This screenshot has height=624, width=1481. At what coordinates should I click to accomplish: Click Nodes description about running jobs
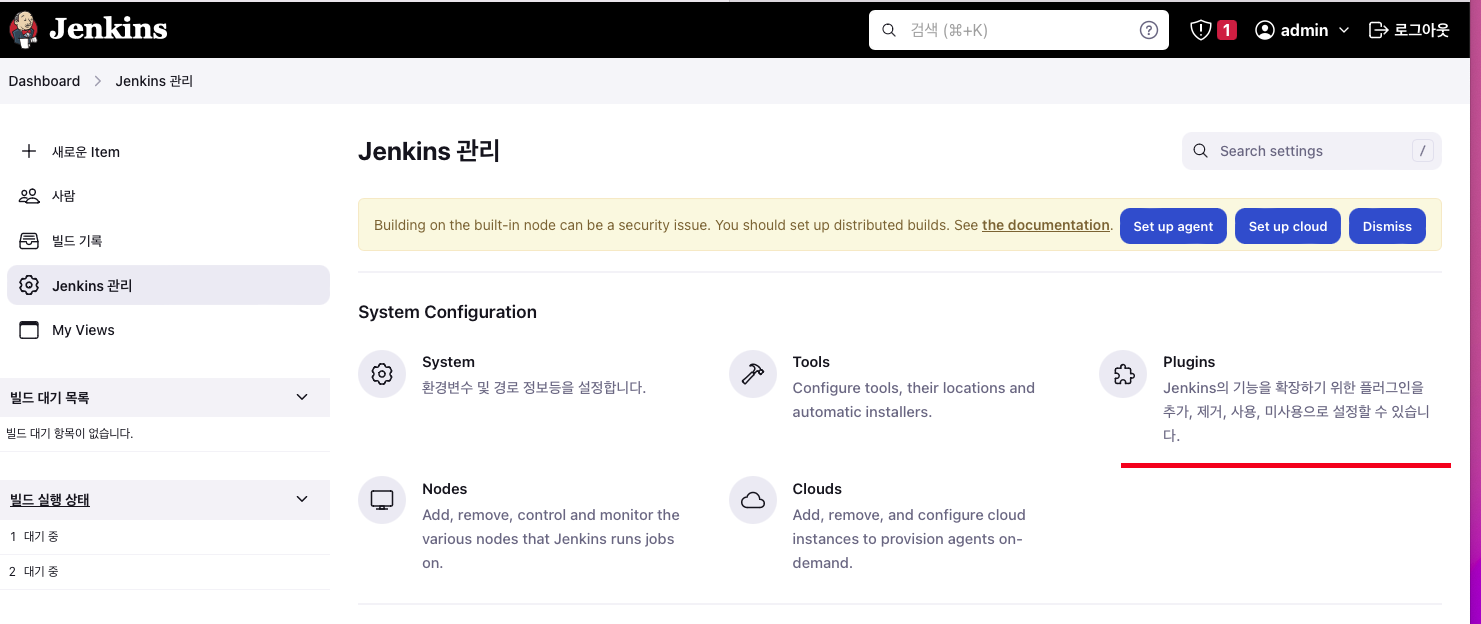(551, 539)
